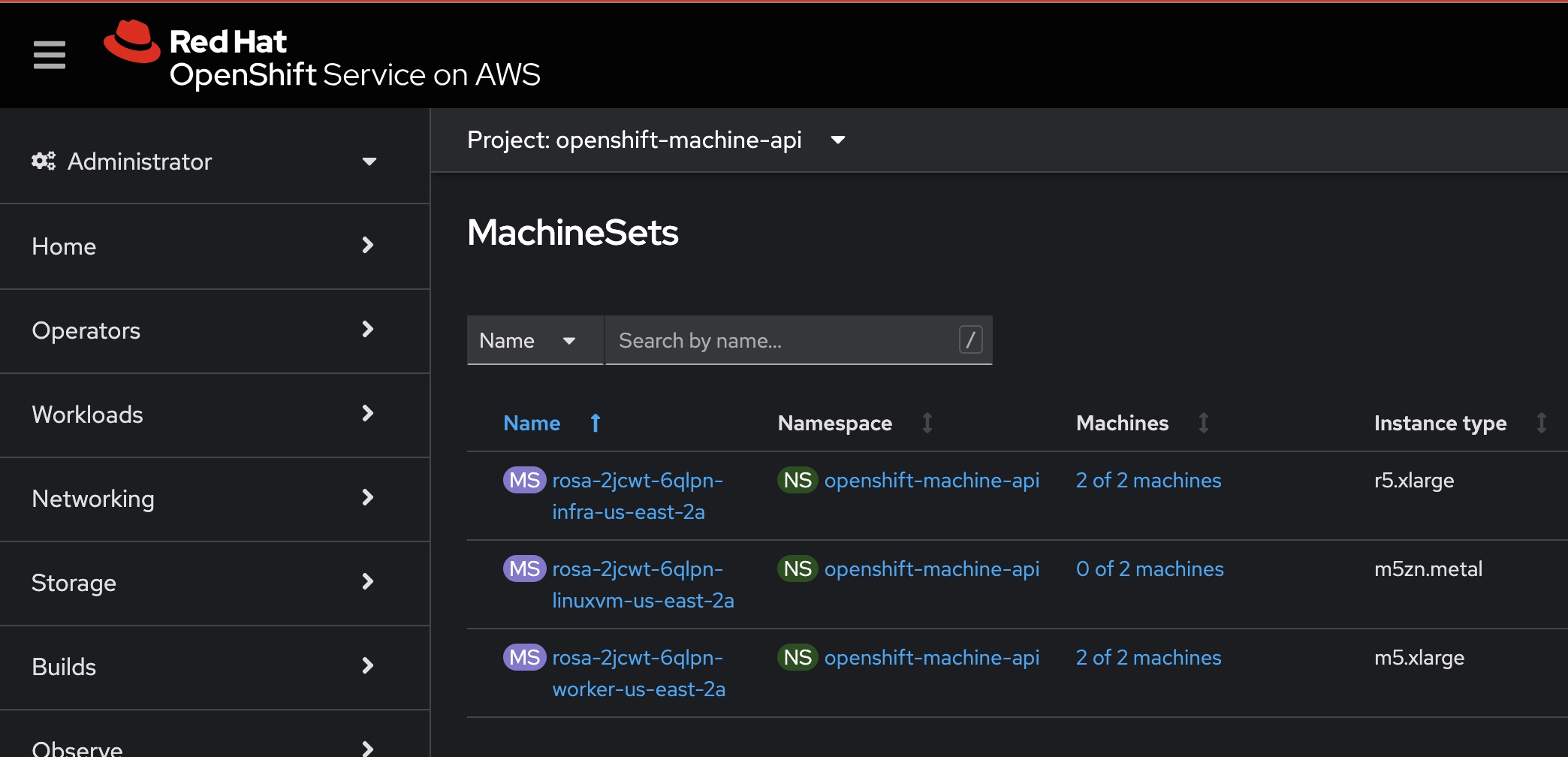
Task: Select the m5.xlarge instance type text
Action: coord(1419,658)
